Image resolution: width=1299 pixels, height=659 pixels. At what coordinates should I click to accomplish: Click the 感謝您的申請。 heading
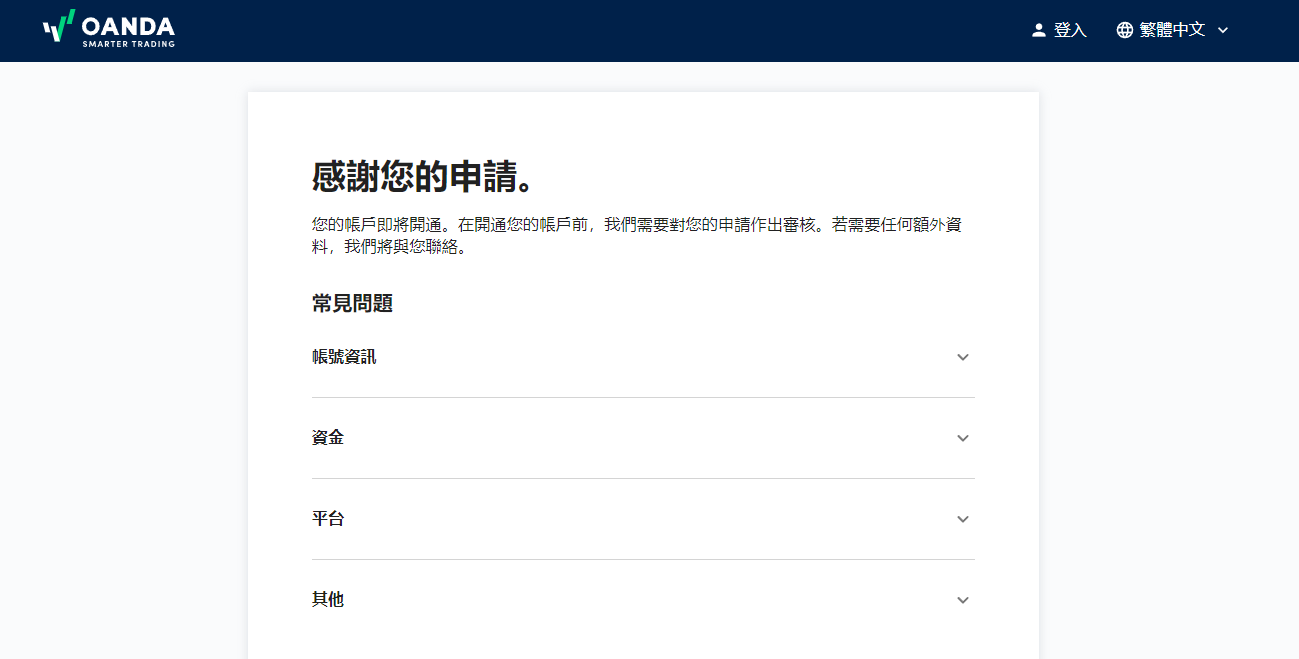coord(422,178)
